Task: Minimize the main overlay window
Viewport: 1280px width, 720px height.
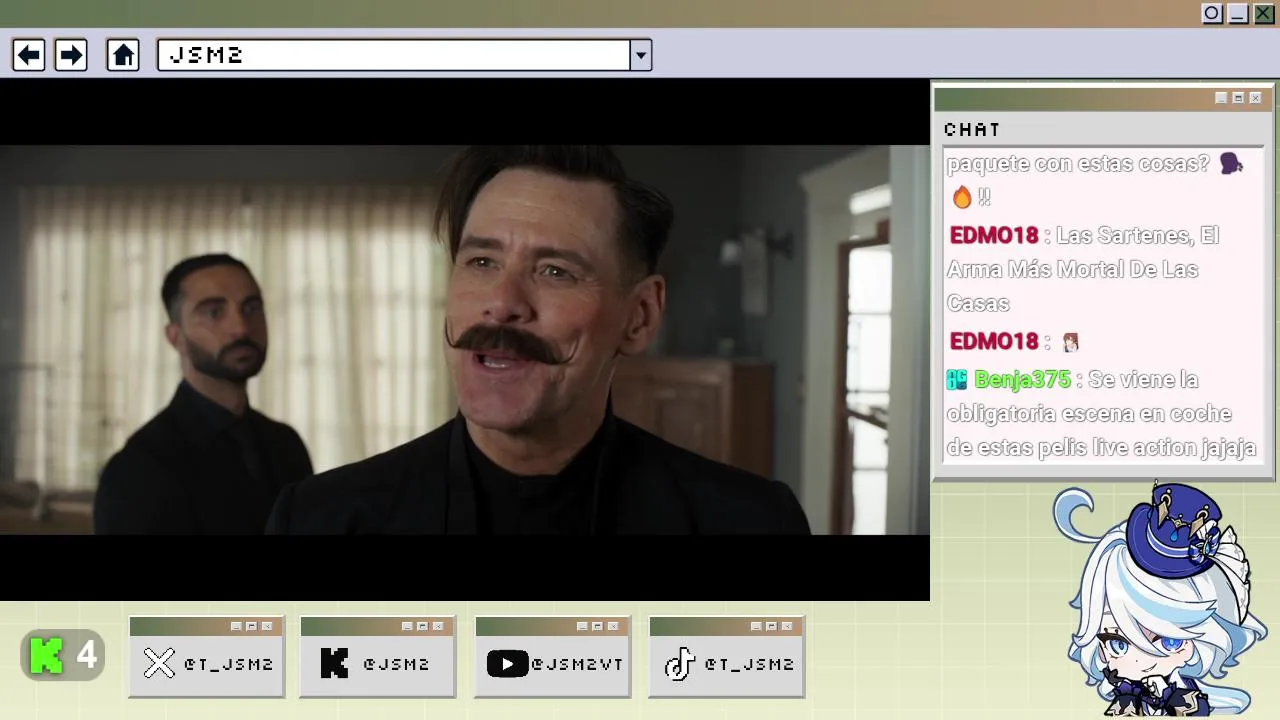Action: [x=1238, y=13]
